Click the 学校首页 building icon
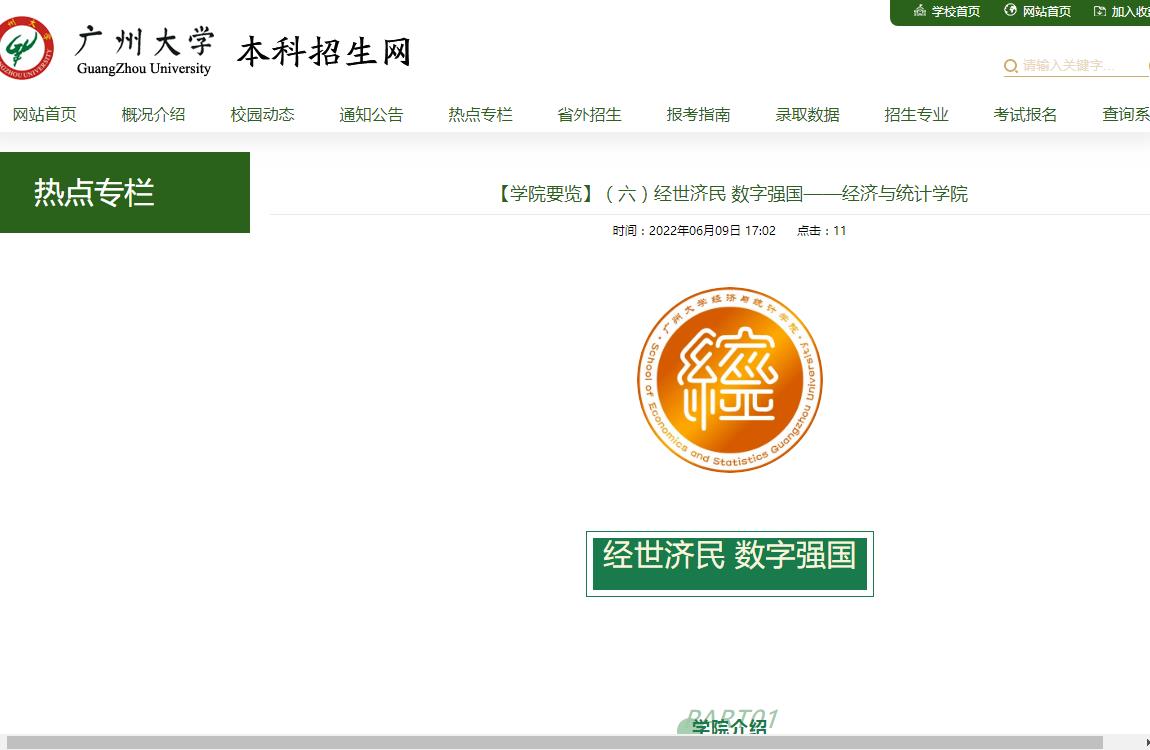Viewport: 1150px width, 750px height. (x=920, y=10)
